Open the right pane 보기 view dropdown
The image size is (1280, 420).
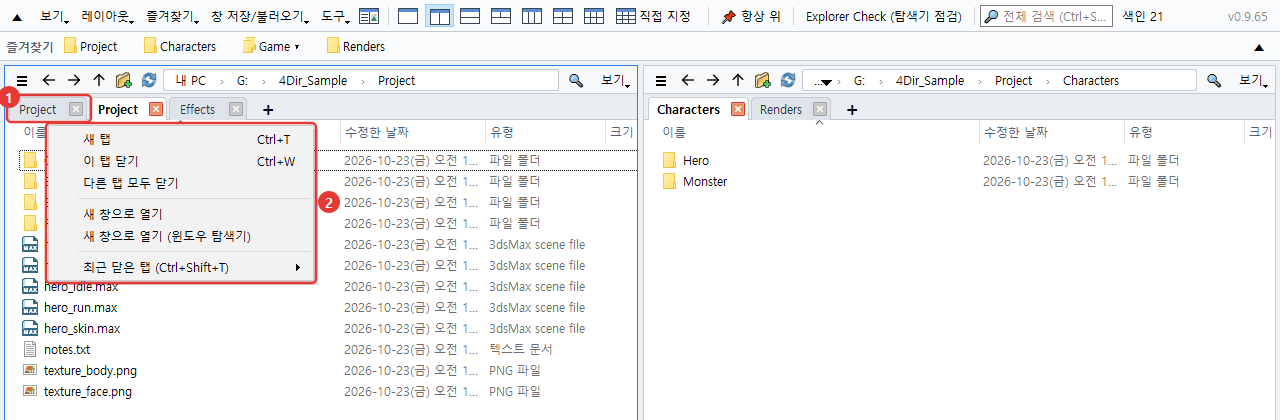[1252, 80]
